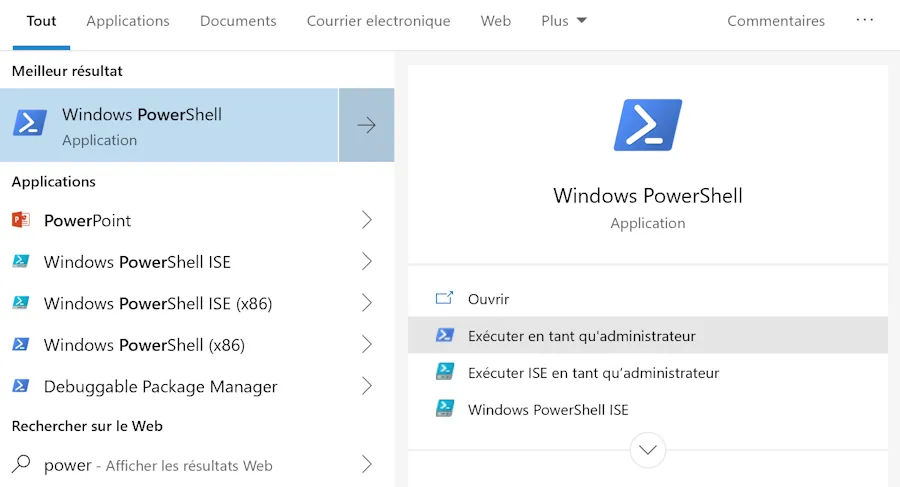The image size is (900, 487).
Task: Click the Windows PowerShell ISE icon in list
Action: (21, 261)
